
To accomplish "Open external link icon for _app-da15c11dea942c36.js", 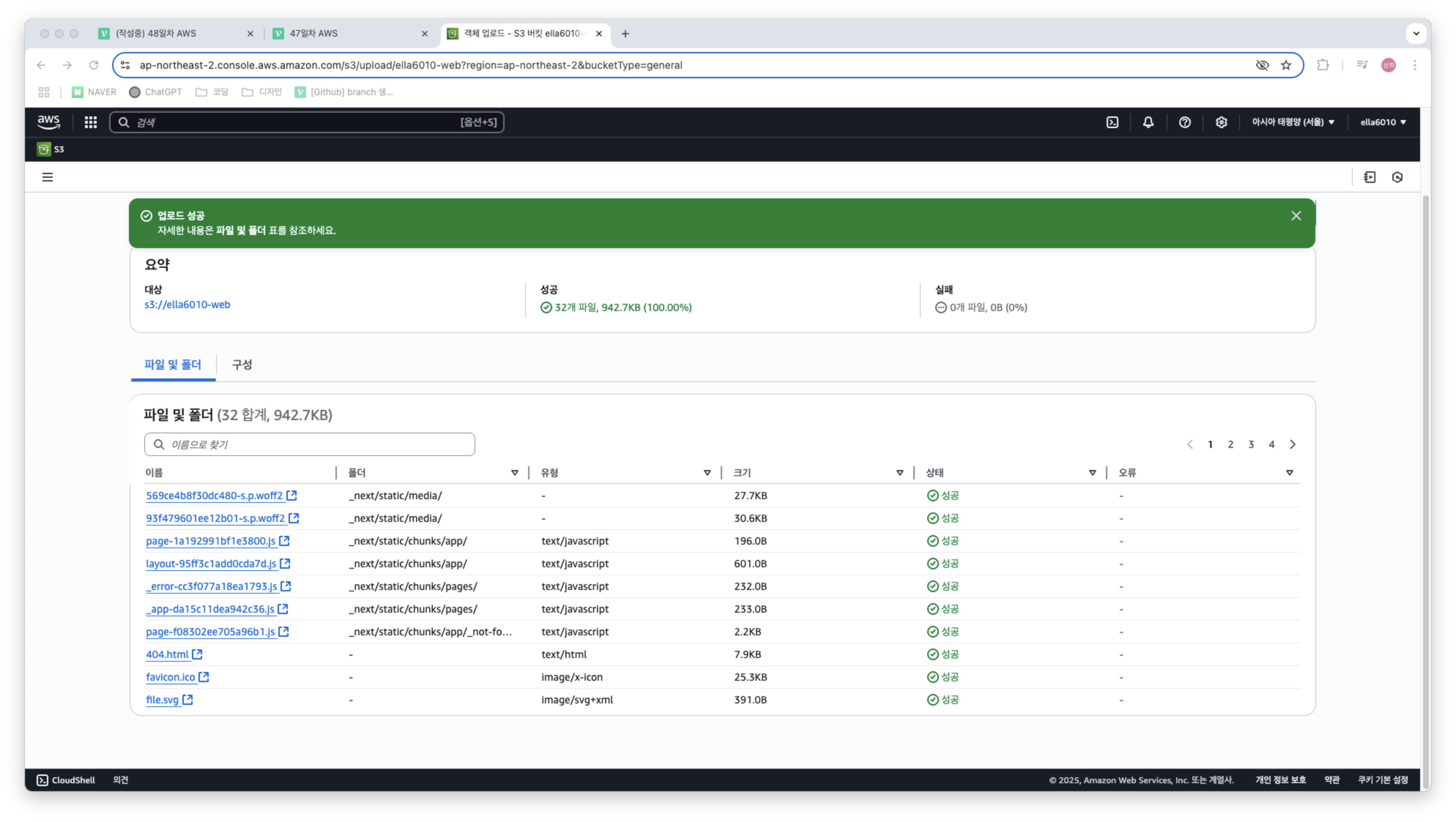I will 283,609.
